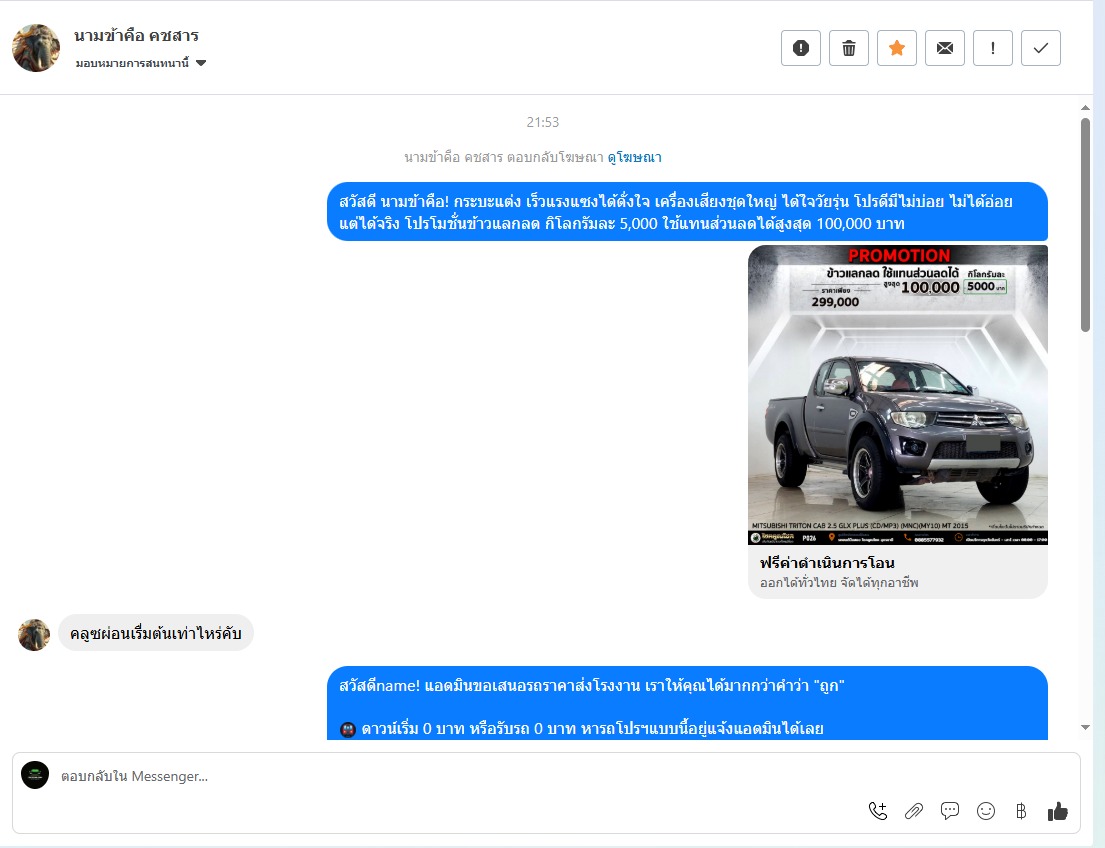Open นามข้าคือ คชสาร profile picture in header
This screenshot has height=848, width=1105.
(36, 48)
